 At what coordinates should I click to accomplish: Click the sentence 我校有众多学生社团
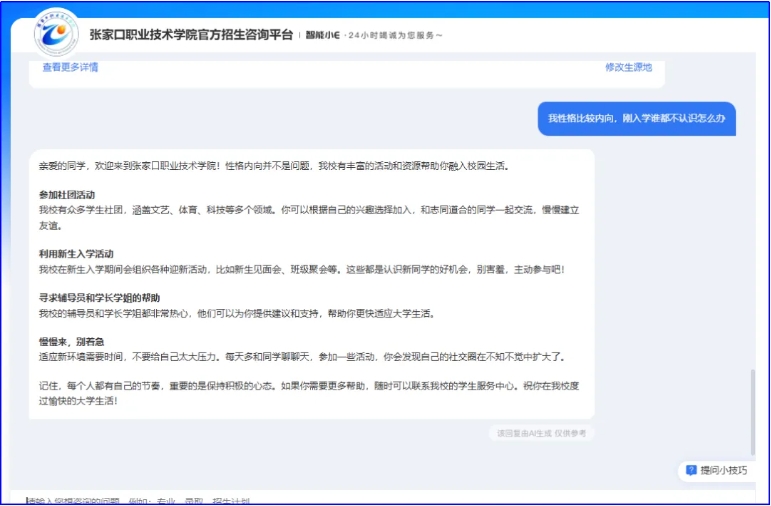coord(309,218)
